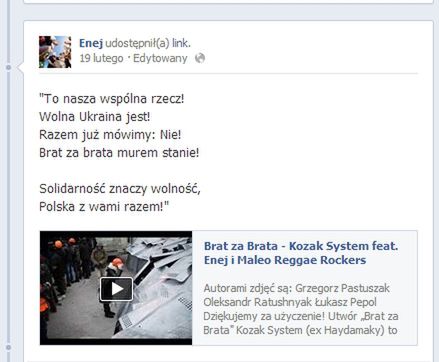The height and width of the screenshot is (362, 439).
Task: Click the line 'To nasza wspólna rzecz!'
Action: click(112, 99)
